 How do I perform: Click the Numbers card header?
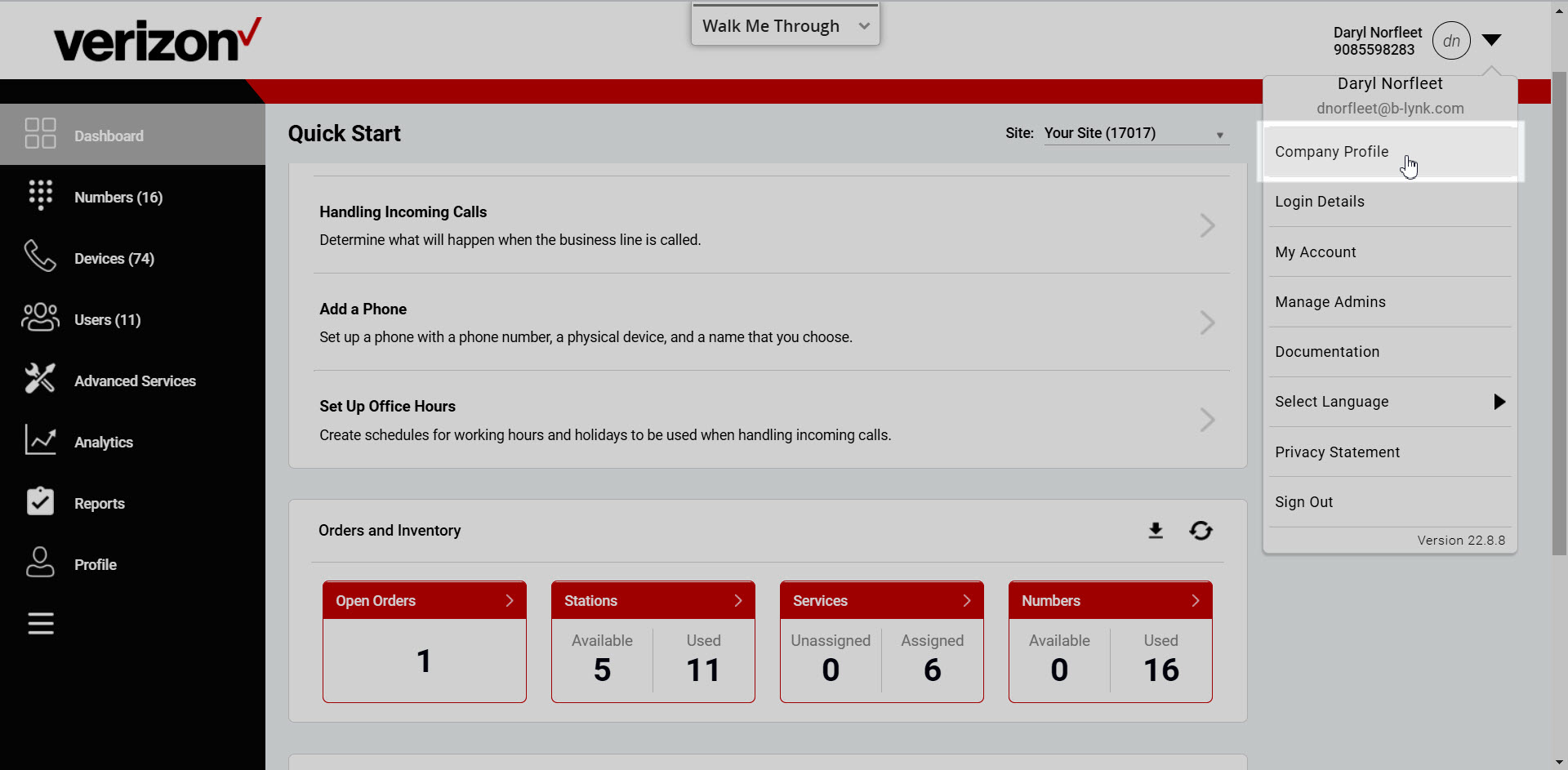1111,600
